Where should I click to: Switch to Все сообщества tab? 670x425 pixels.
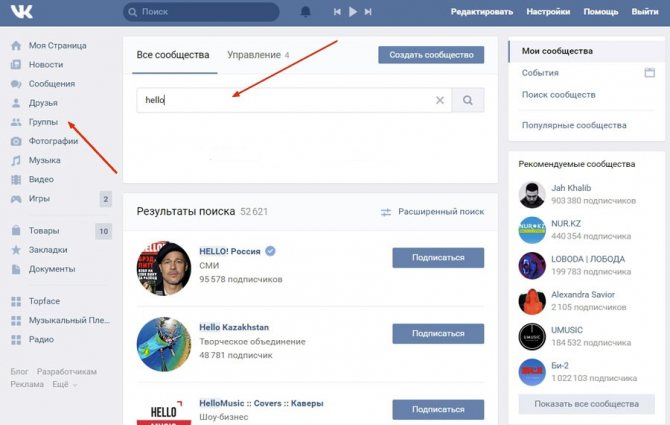(x=173, y=55)
